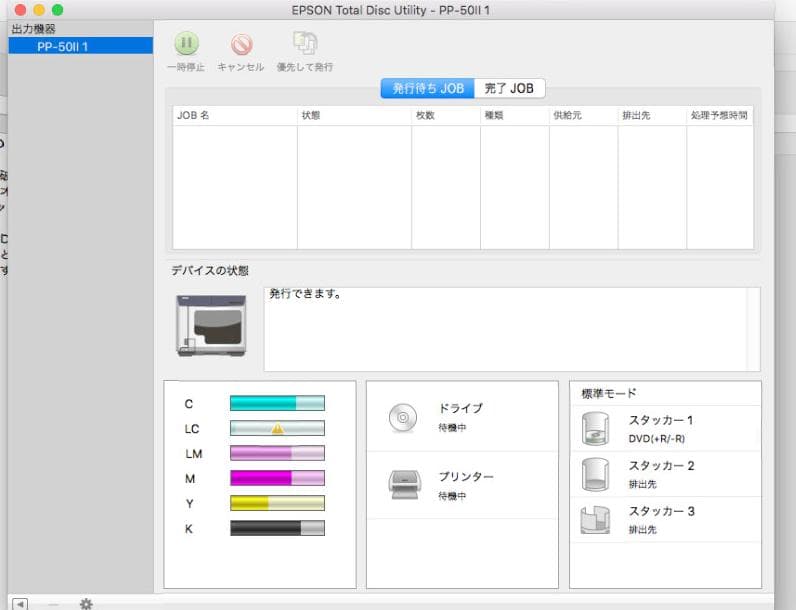Switch to the 完了 JOB tab
This screenshot has height=610, width=796.
(509, 88)
